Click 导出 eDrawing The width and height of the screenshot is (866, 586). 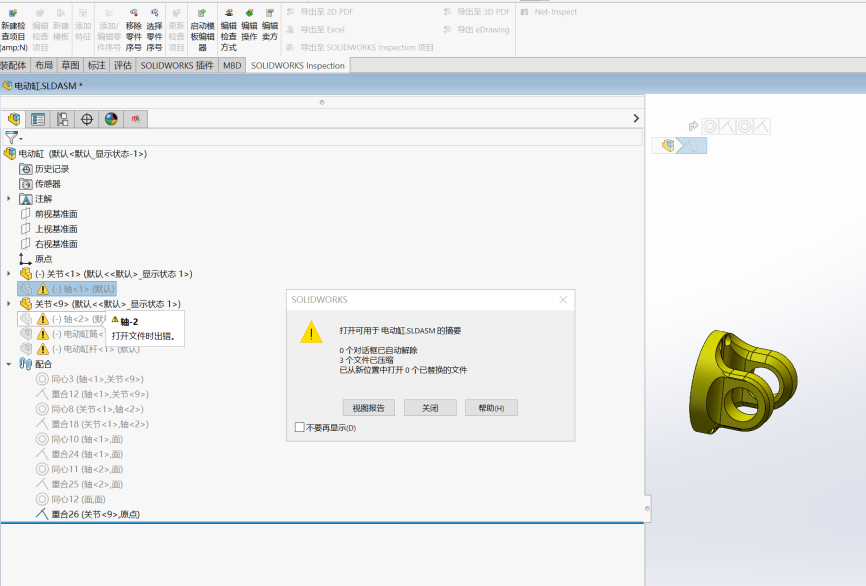coord(476,30)
